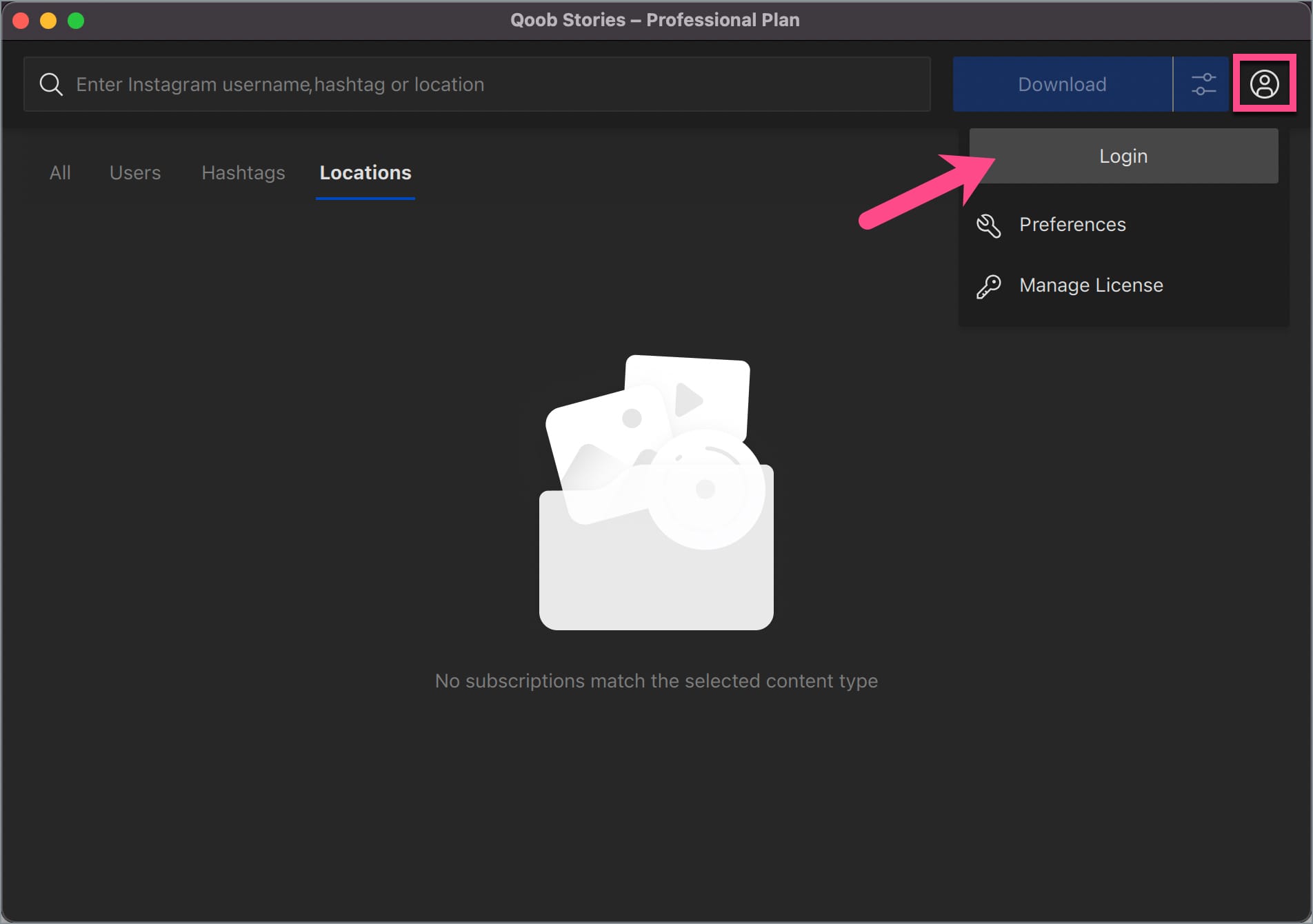The height and width of the screenshot is (924, 1313).
Task: Open the account profile icon menu
Action: pyautogui.click(x=1264, y=84)
